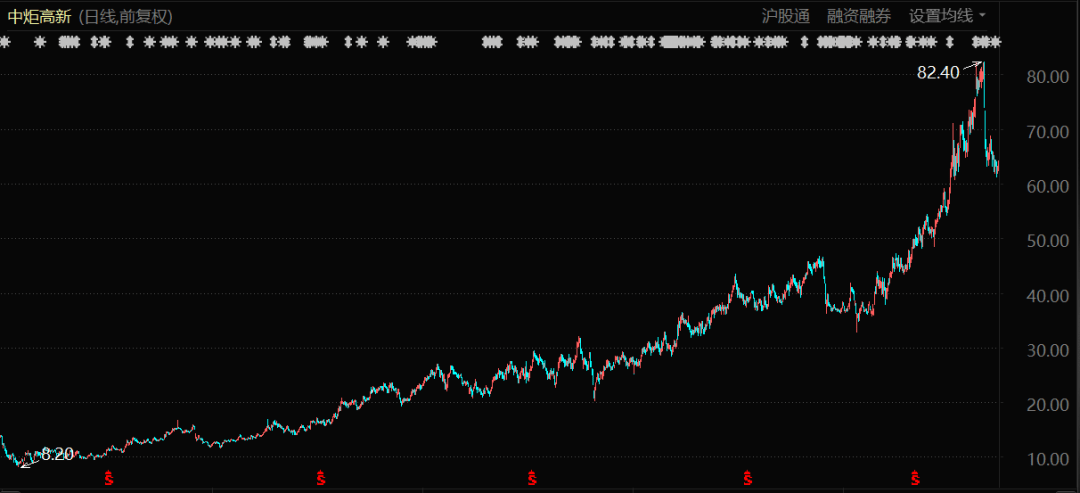The width and height of the screenshot is (1080, 493).
Task: Click the leftmost info marker in top row
Action: (x=4, y=42)
